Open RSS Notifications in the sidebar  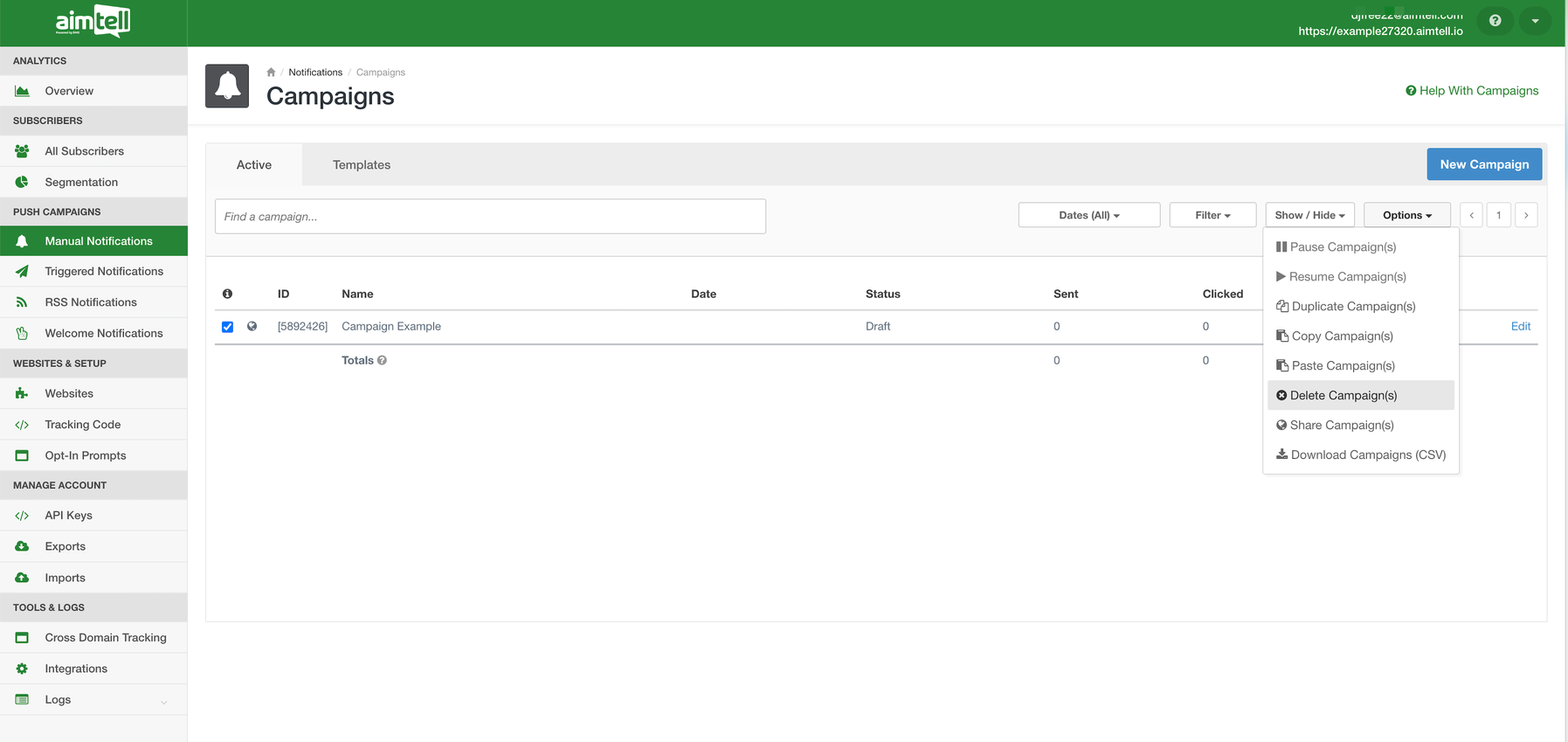[x=91, y=302]
